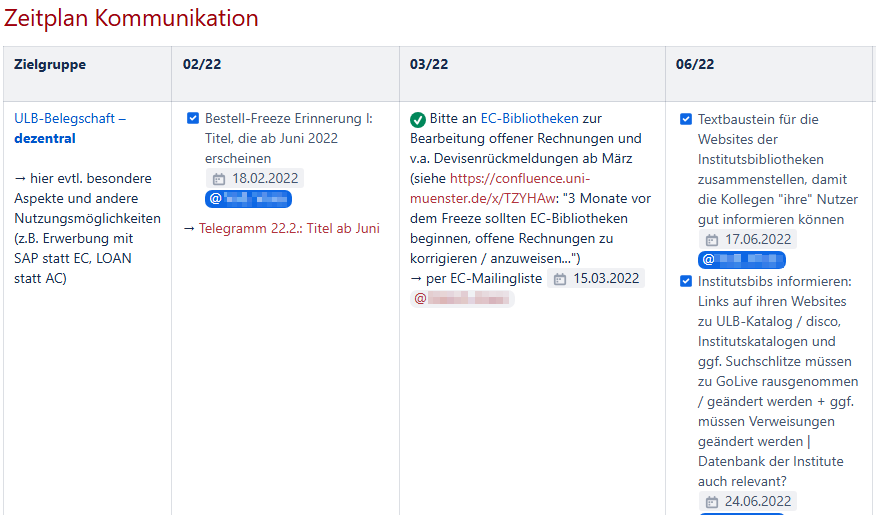Click blurred user mention below 15.03.2022
876x515 pixels.
tap(462, 298)
